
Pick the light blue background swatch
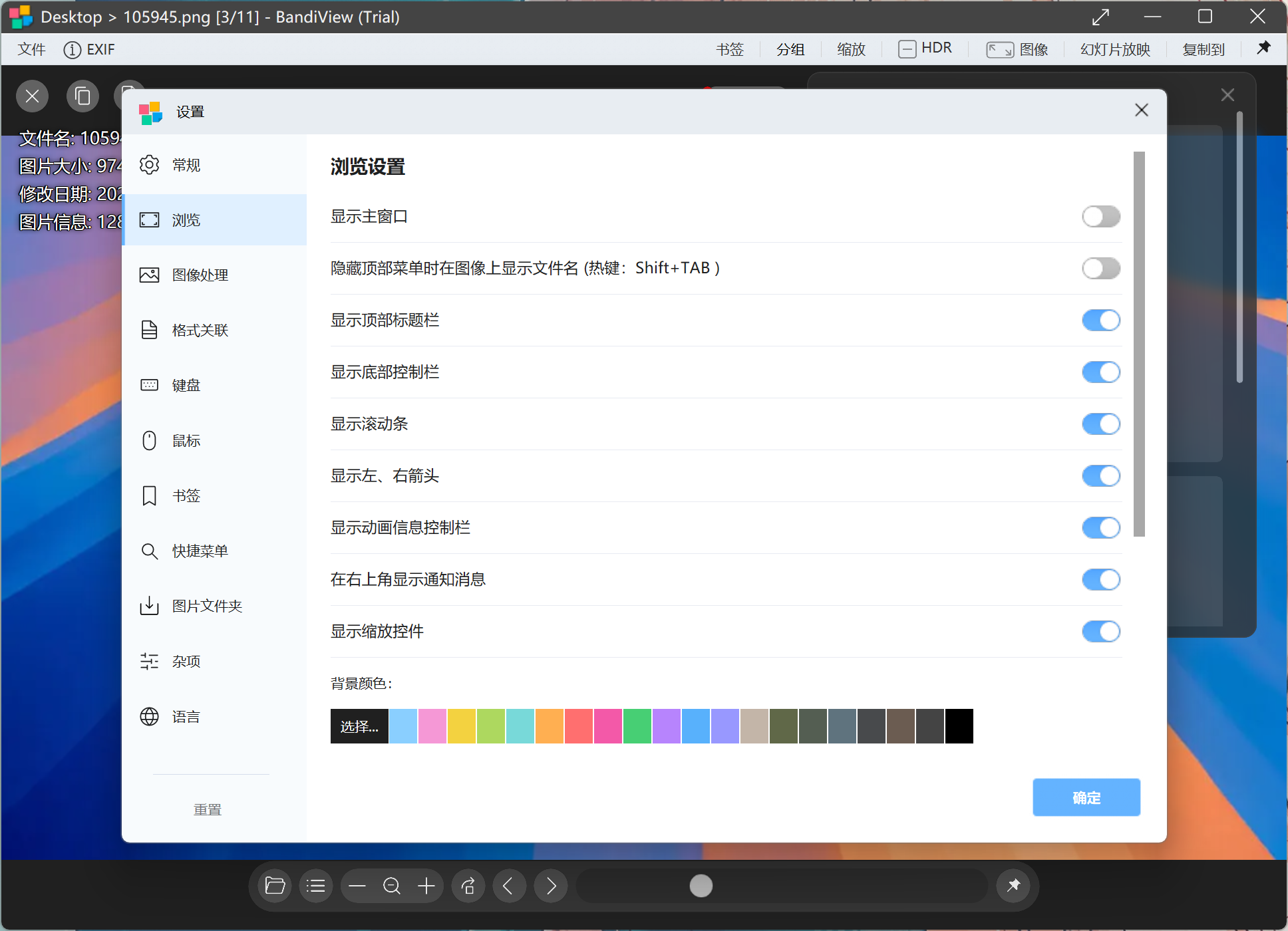(x=403, y=726)
